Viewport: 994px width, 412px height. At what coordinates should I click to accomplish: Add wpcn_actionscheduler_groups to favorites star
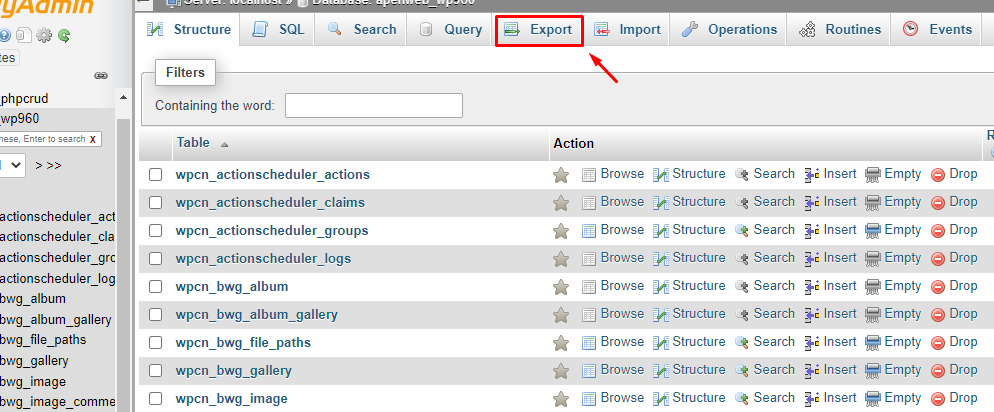pyautogui.click(x=561, y=231)
